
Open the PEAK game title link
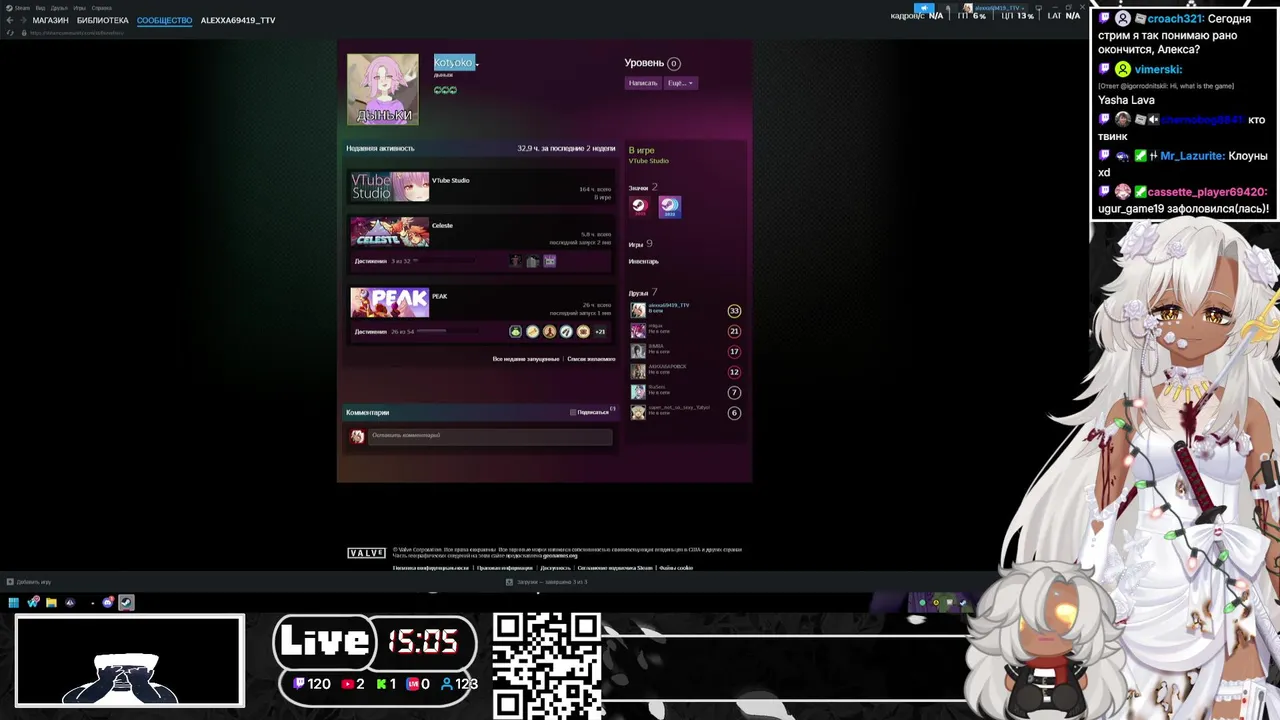click(x=439, y=296)
